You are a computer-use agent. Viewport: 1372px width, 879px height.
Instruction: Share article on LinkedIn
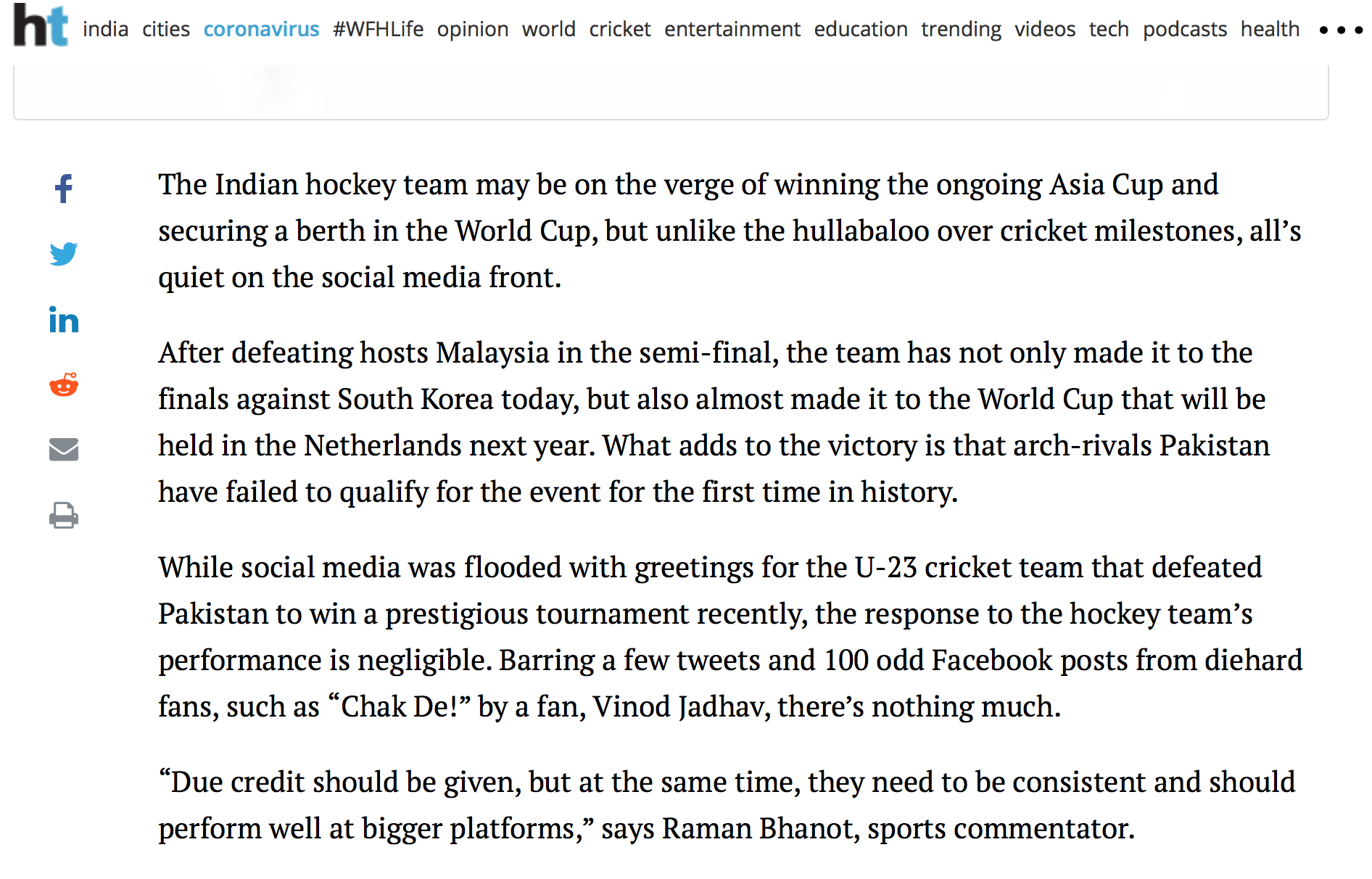point(64,320)
